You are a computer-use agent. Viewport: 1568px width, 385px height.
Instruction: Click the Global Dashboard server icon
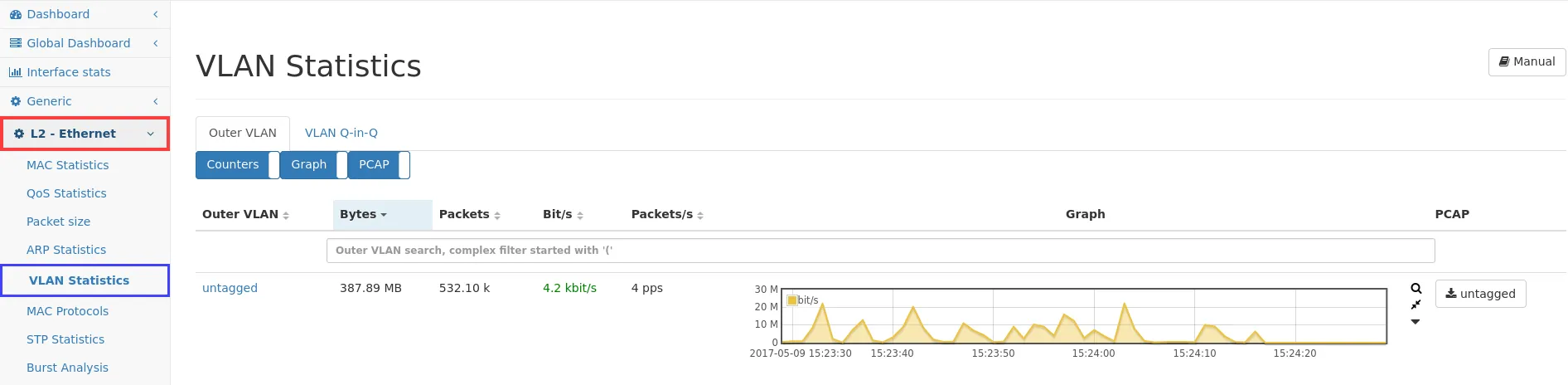pos(16,43)
